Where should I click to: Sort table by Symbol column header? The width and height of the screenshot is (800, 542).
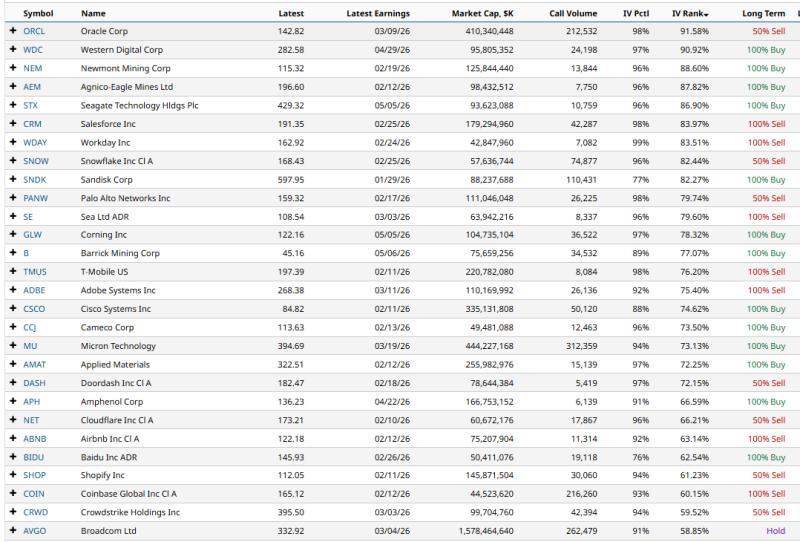point(38,14)
